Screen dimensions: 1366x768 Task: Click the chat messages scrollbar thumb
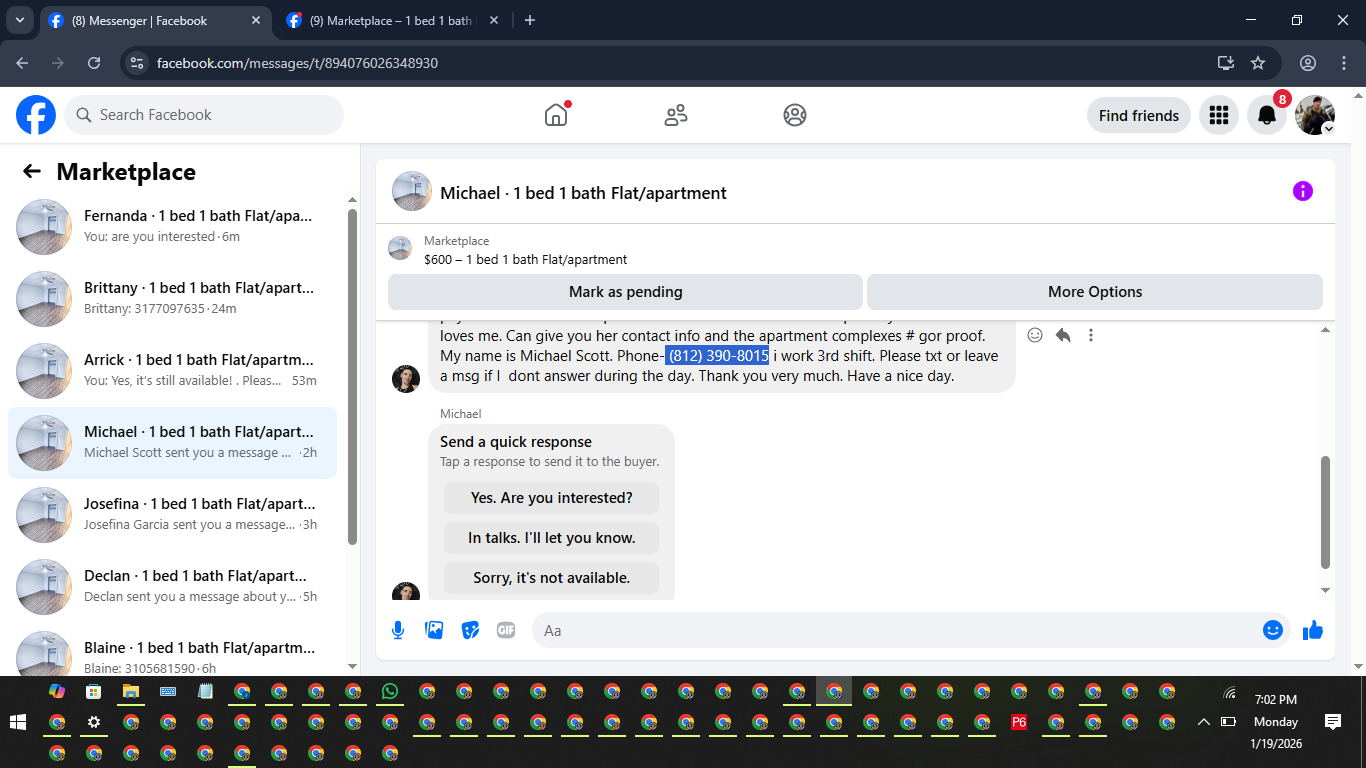[1326, 512]
